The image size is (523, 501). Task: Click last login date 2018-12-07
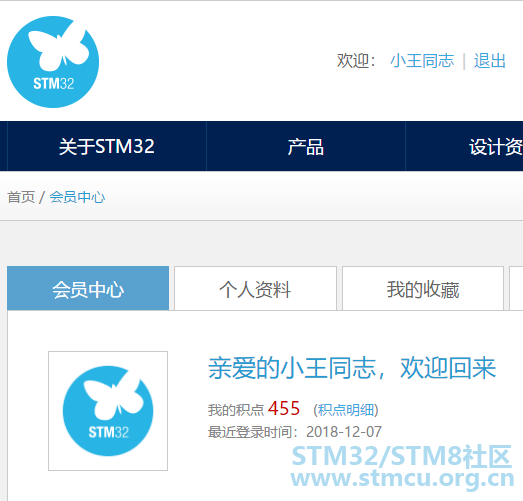[x=344, y=432]
